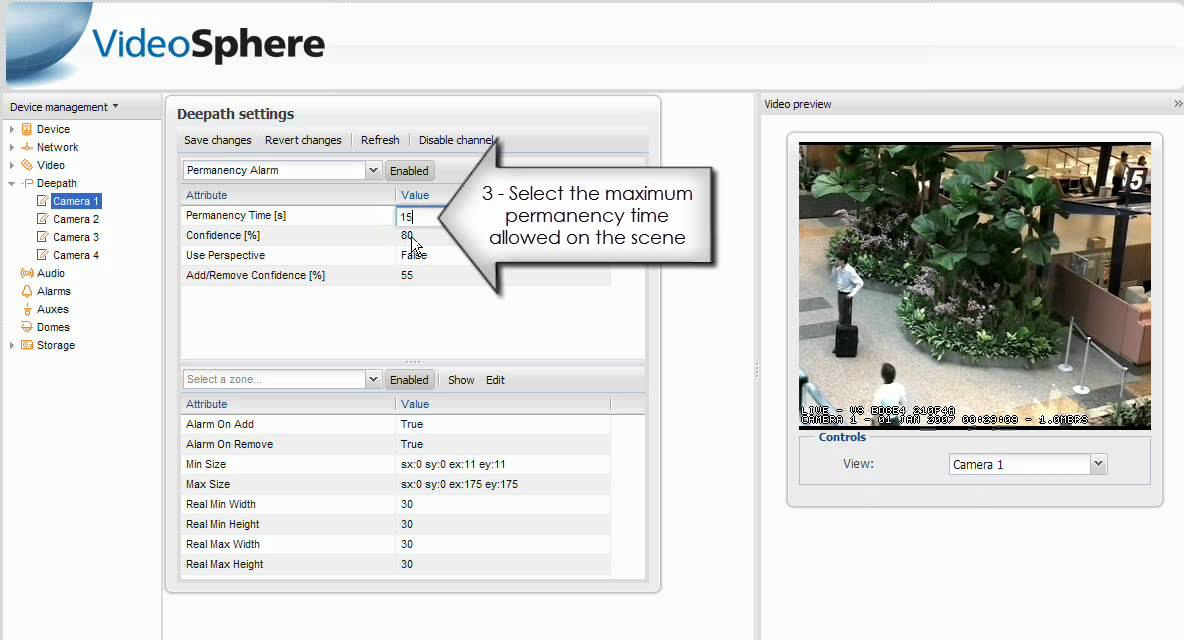Click the Real Max Height value 30
The height and width of the screenshot is (640, 1184).
[407, 565]
